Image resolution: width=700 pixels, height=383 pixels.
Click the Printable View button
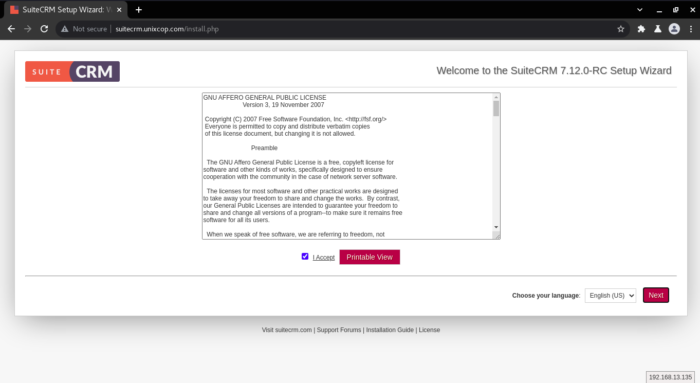[x=370, y=257]
